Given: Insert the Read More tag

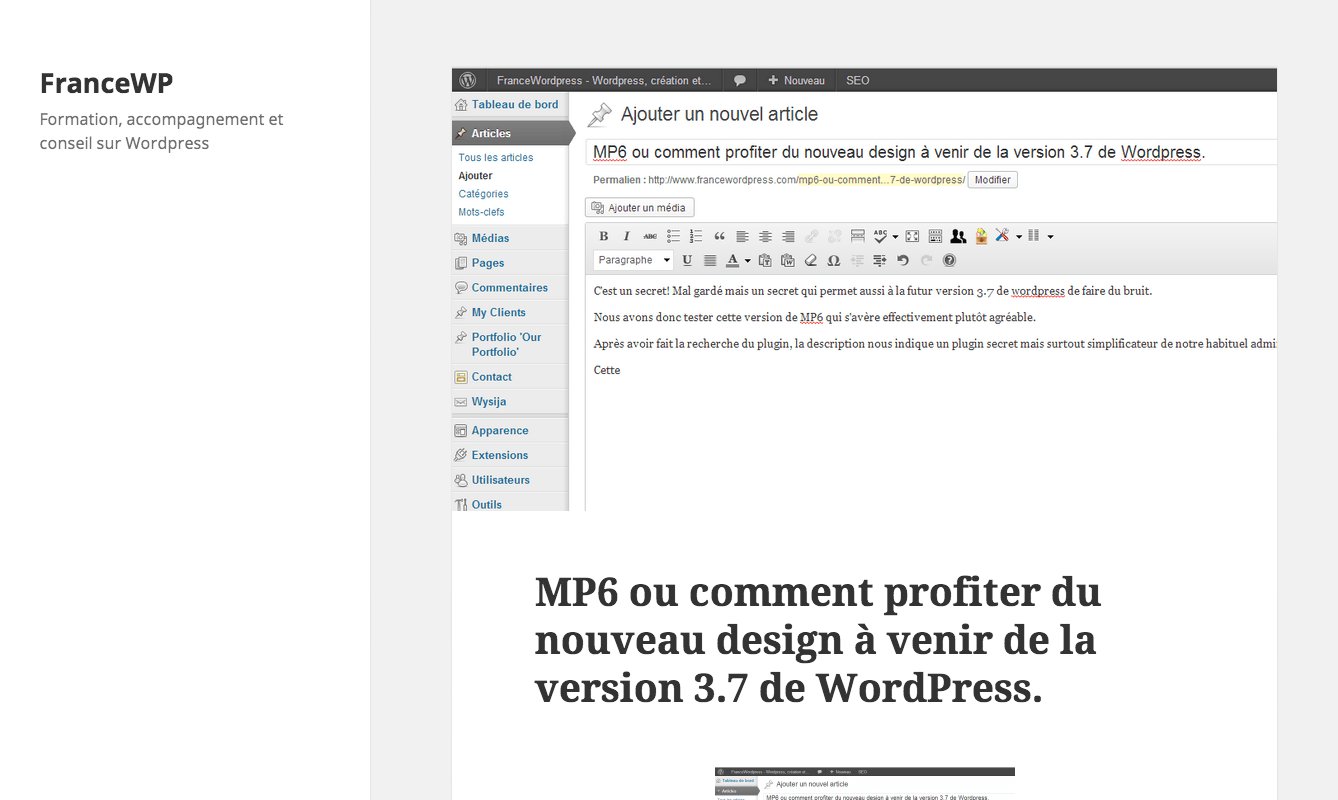Looking at the screenshot, I should [x=858, y=236].
